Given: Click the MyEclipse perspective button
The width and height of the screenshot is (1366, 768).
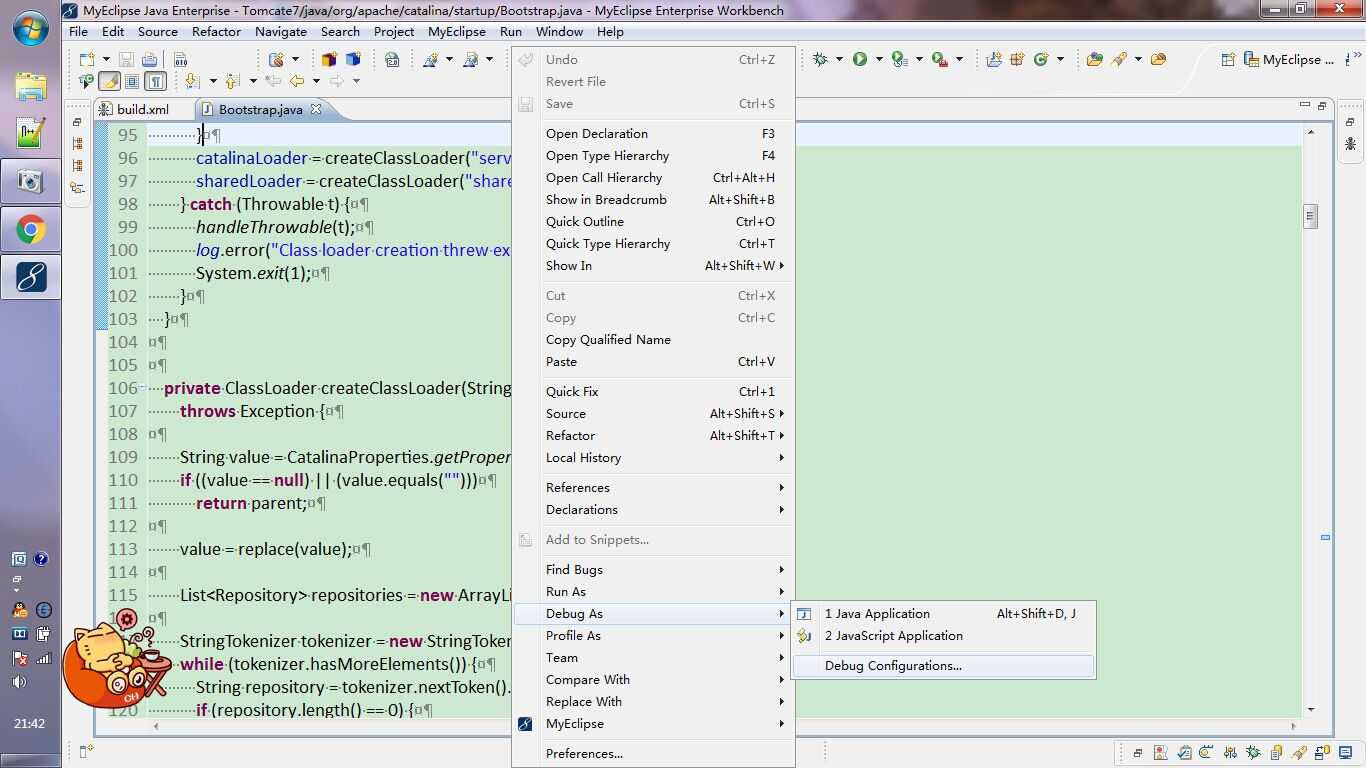Looking at the screenshot, I should (1291, 60).
